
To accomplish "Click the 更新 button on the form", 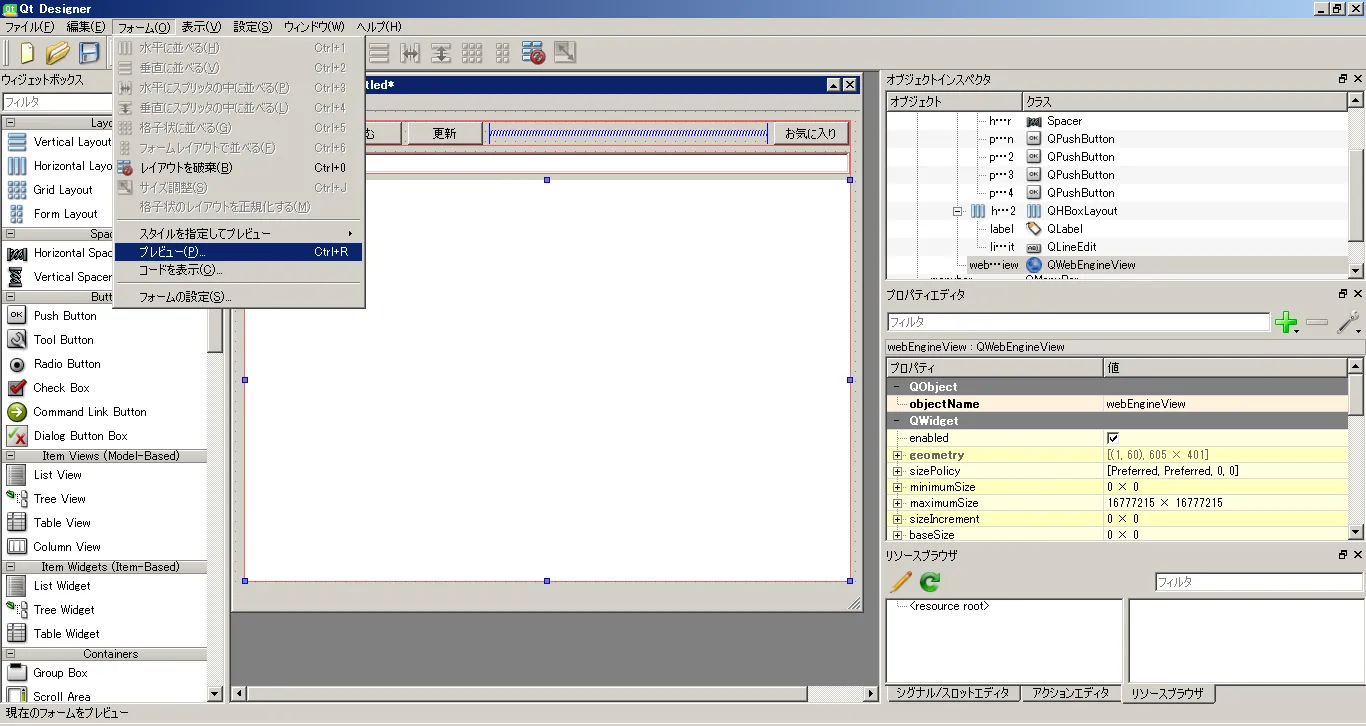I will click(x=444, y=133).
